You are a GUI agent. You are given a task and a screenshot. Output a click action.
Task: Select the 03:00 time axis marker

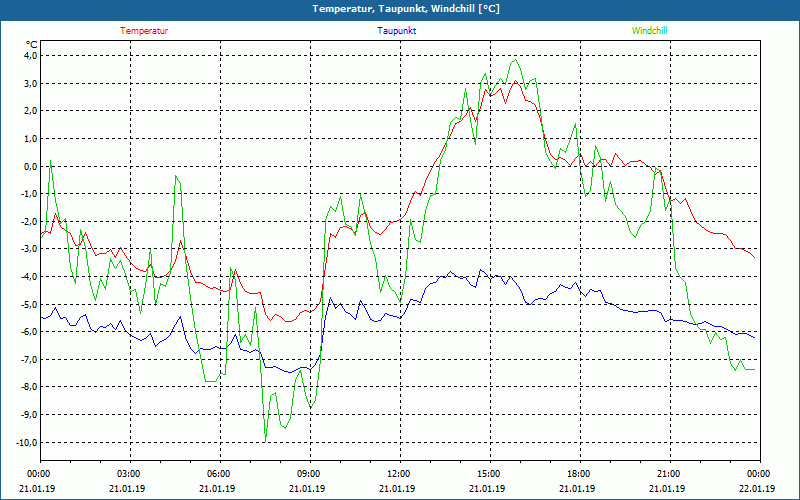pos(129,474)
